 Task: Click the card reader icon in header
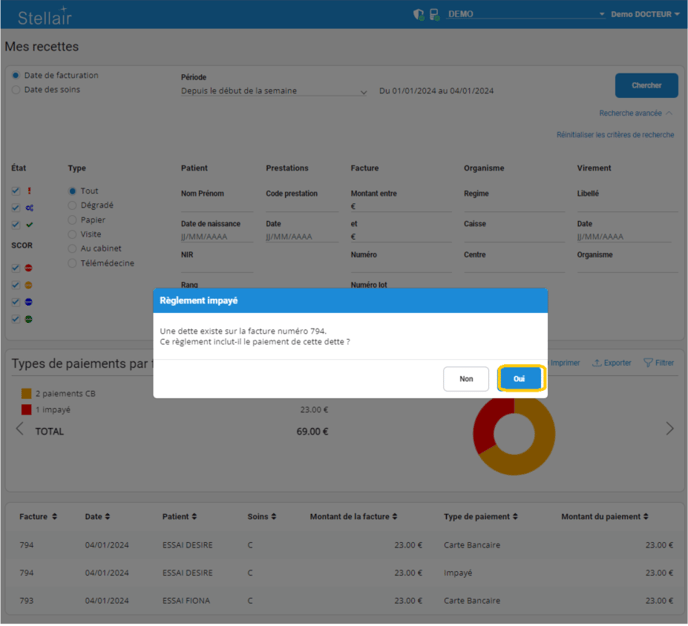point(434,15)
